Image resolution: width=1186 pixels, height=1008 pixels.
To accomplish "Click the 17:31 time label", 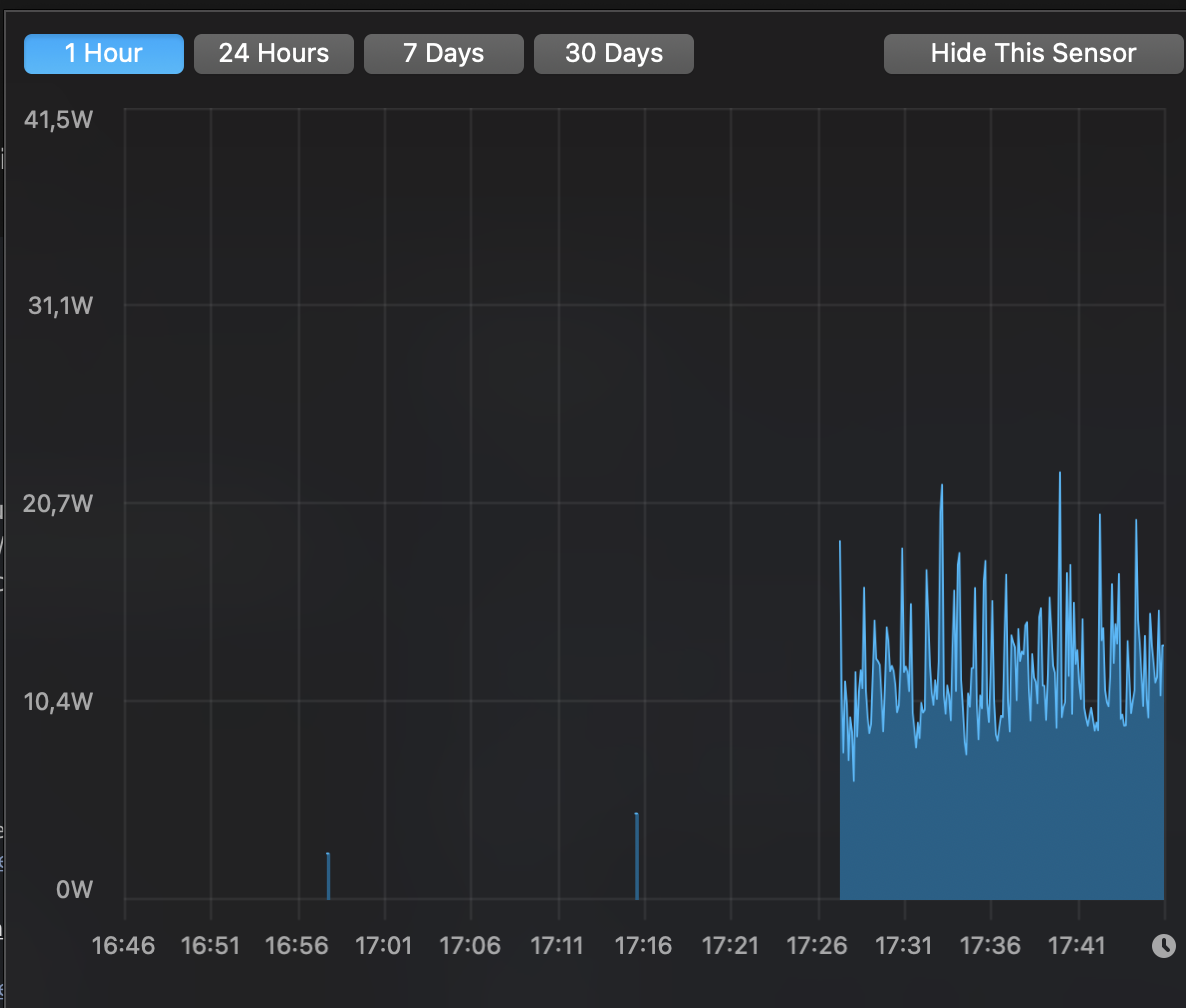I will click(903, 945).
